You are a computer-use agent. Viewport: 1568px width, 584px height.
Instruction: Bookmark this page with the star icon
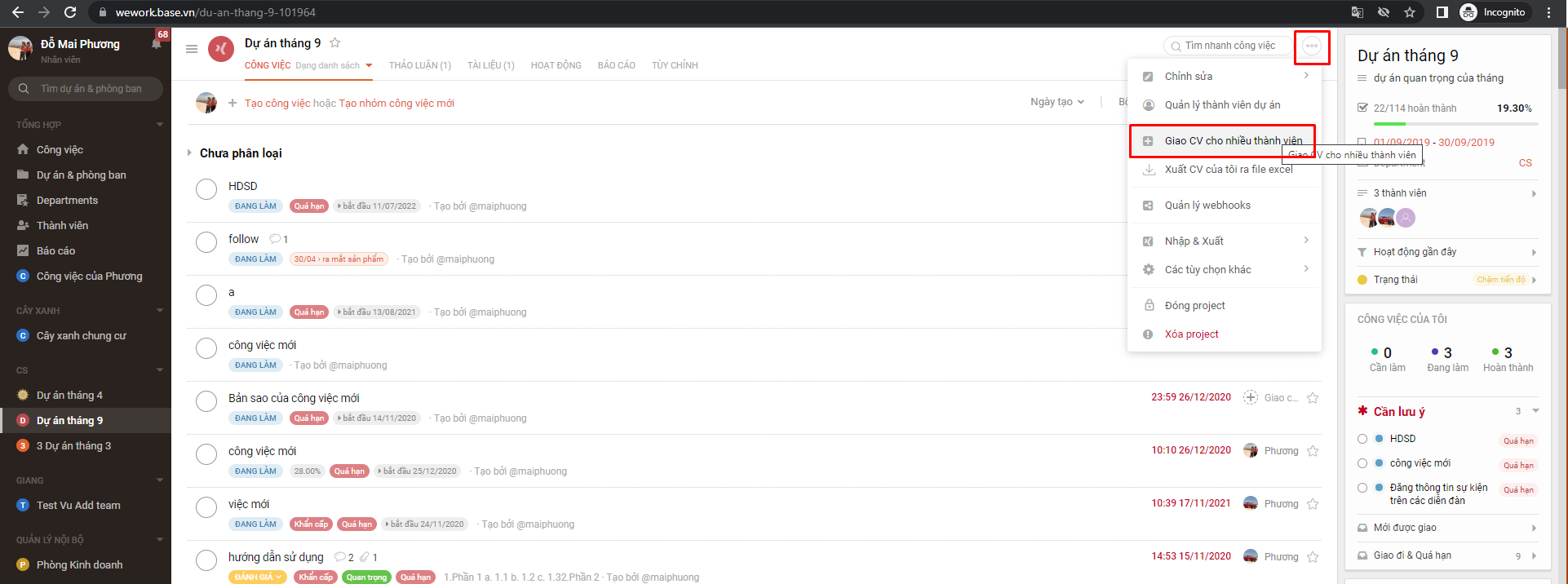coord(1410,12)
